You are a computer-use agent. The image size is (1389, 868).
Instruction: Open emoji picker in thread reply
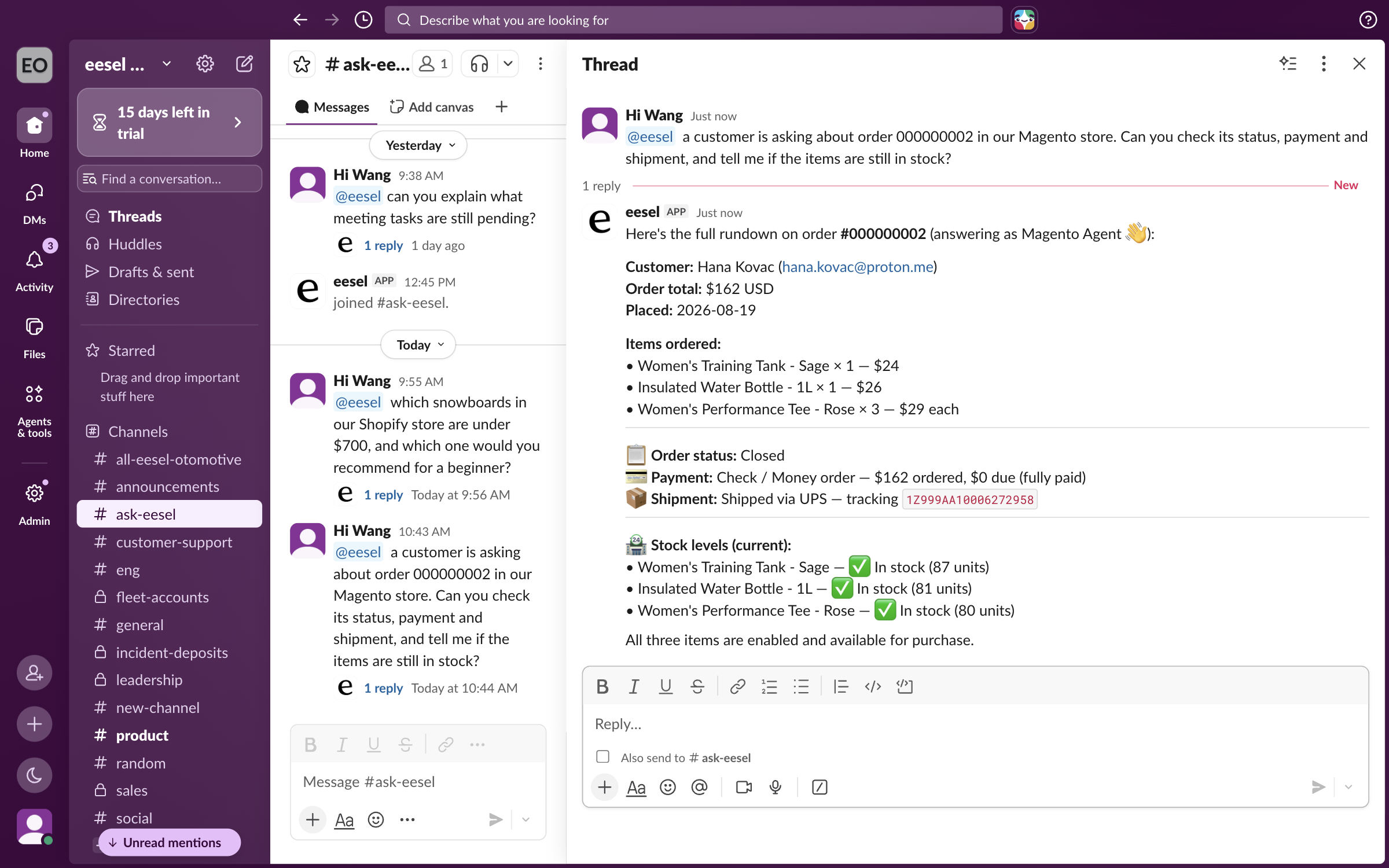668,787
